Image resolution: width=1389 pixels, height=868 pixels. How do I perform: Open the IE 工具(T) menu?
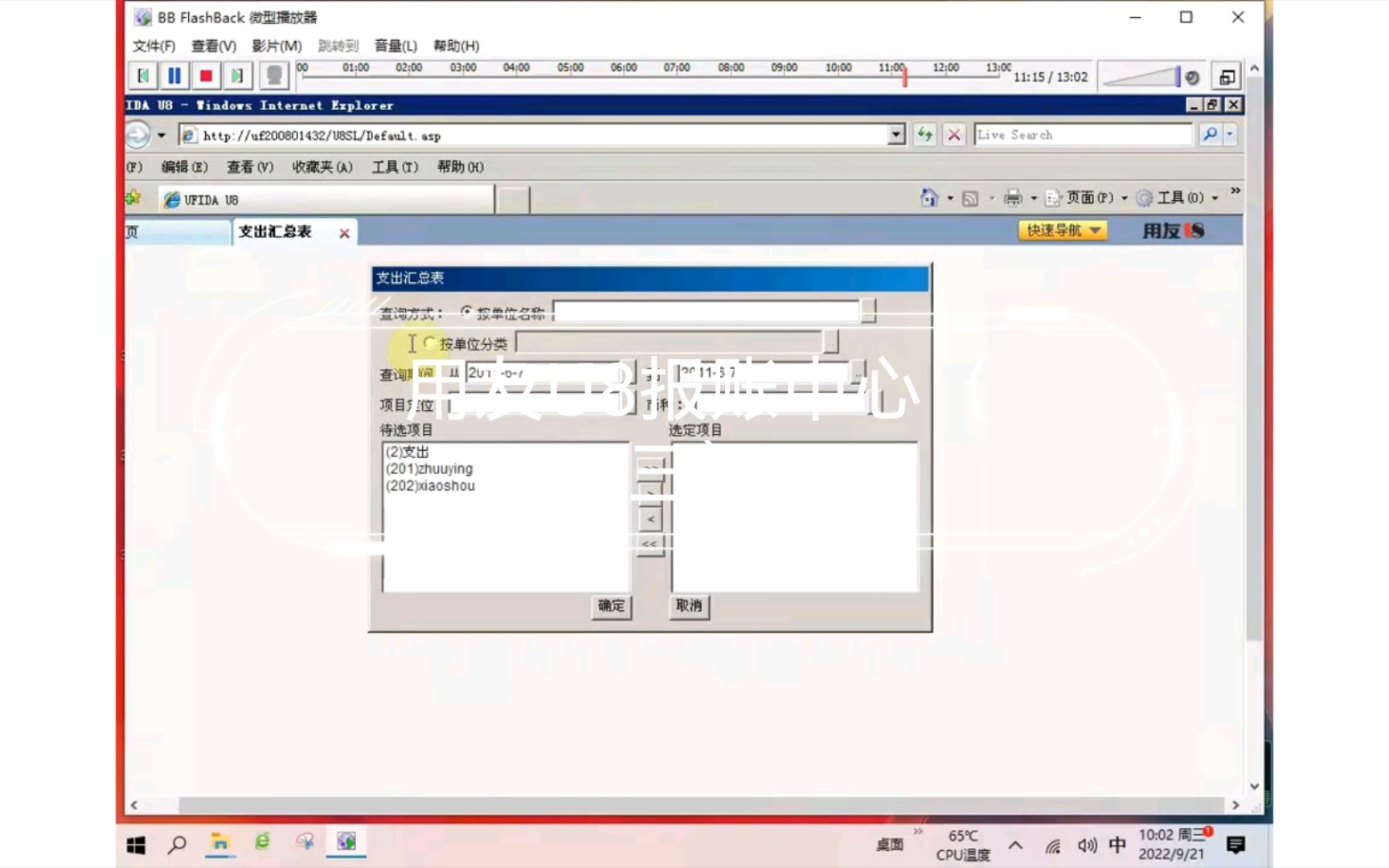(395, 167)
